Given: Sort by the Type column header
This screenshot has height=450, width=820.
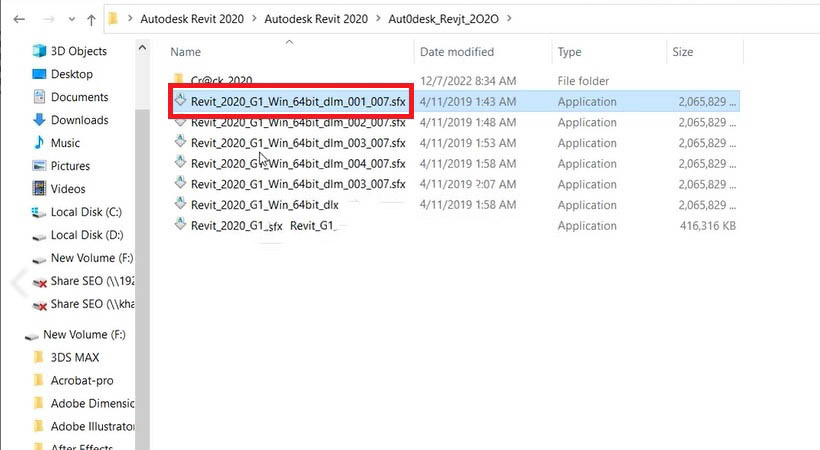Looking at the screenshot, I should click(569, 52).
